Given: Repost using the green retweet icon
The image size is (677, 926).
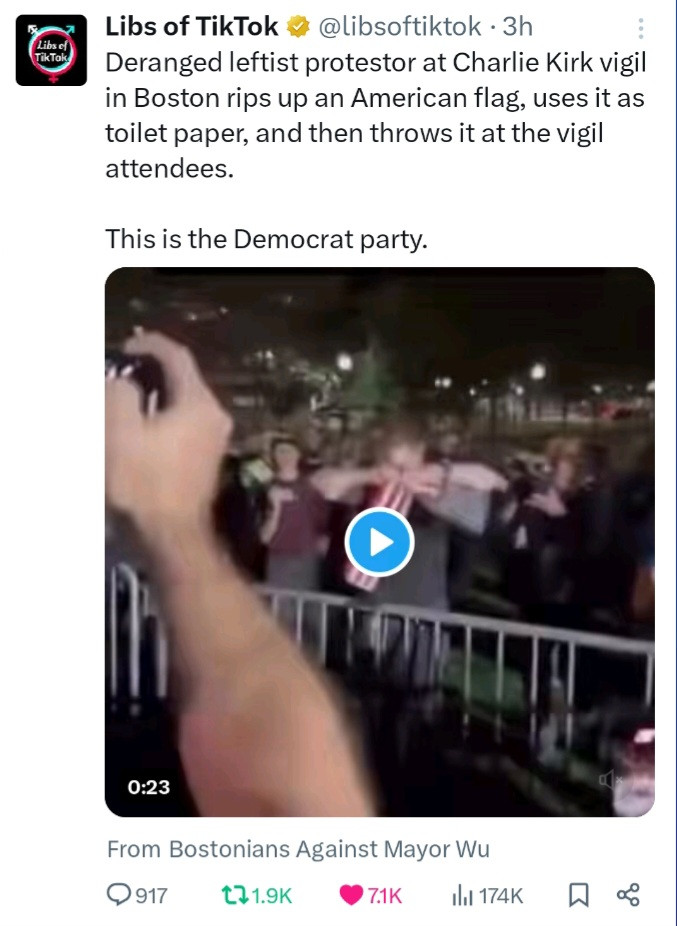Looking at the screenshot, I should pos(234,895).
